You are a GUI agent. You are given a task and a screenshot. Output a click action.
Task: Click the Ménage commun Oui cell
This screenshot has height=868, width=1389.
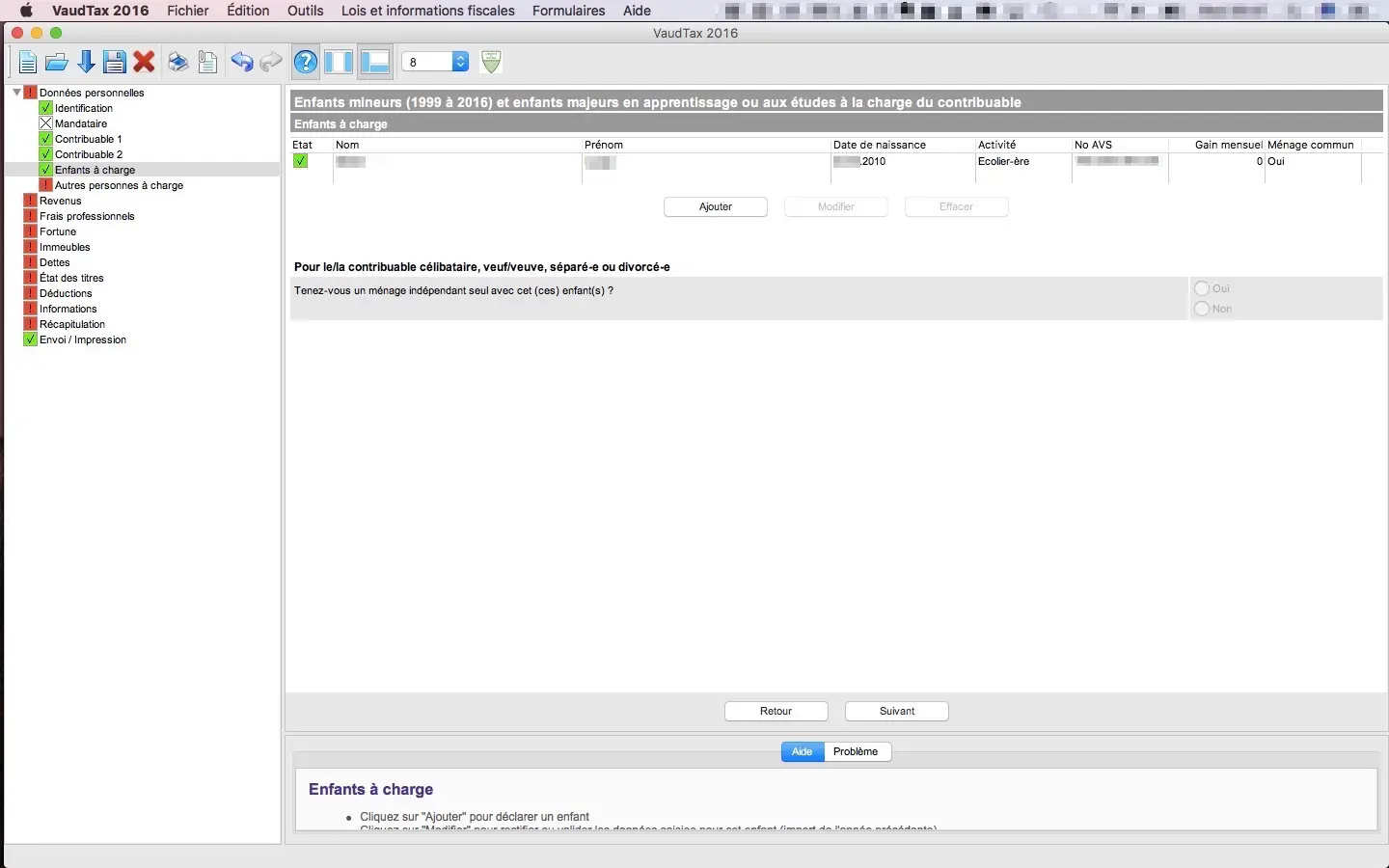[1312, 161]
